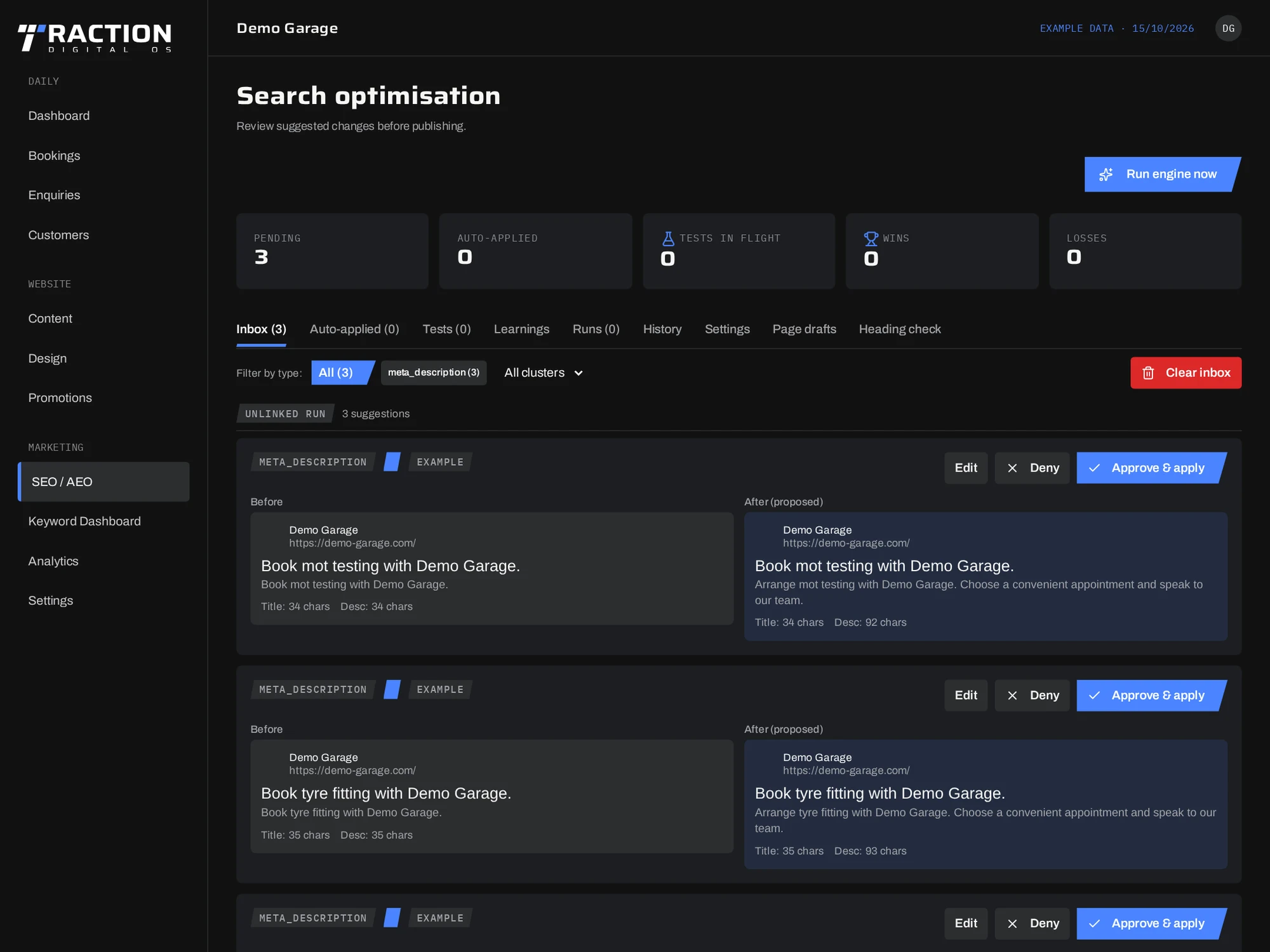This screenshot has width=1270, height=952.
Task: Click tyre fitting After proposed preview title
Action: tap(879, 794)
